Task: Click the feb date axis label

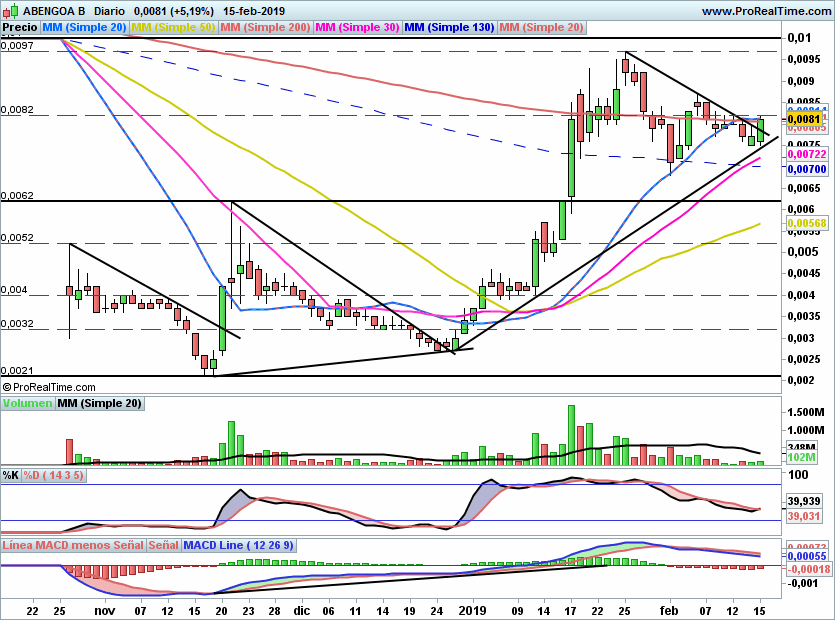Action: point(669,610)
